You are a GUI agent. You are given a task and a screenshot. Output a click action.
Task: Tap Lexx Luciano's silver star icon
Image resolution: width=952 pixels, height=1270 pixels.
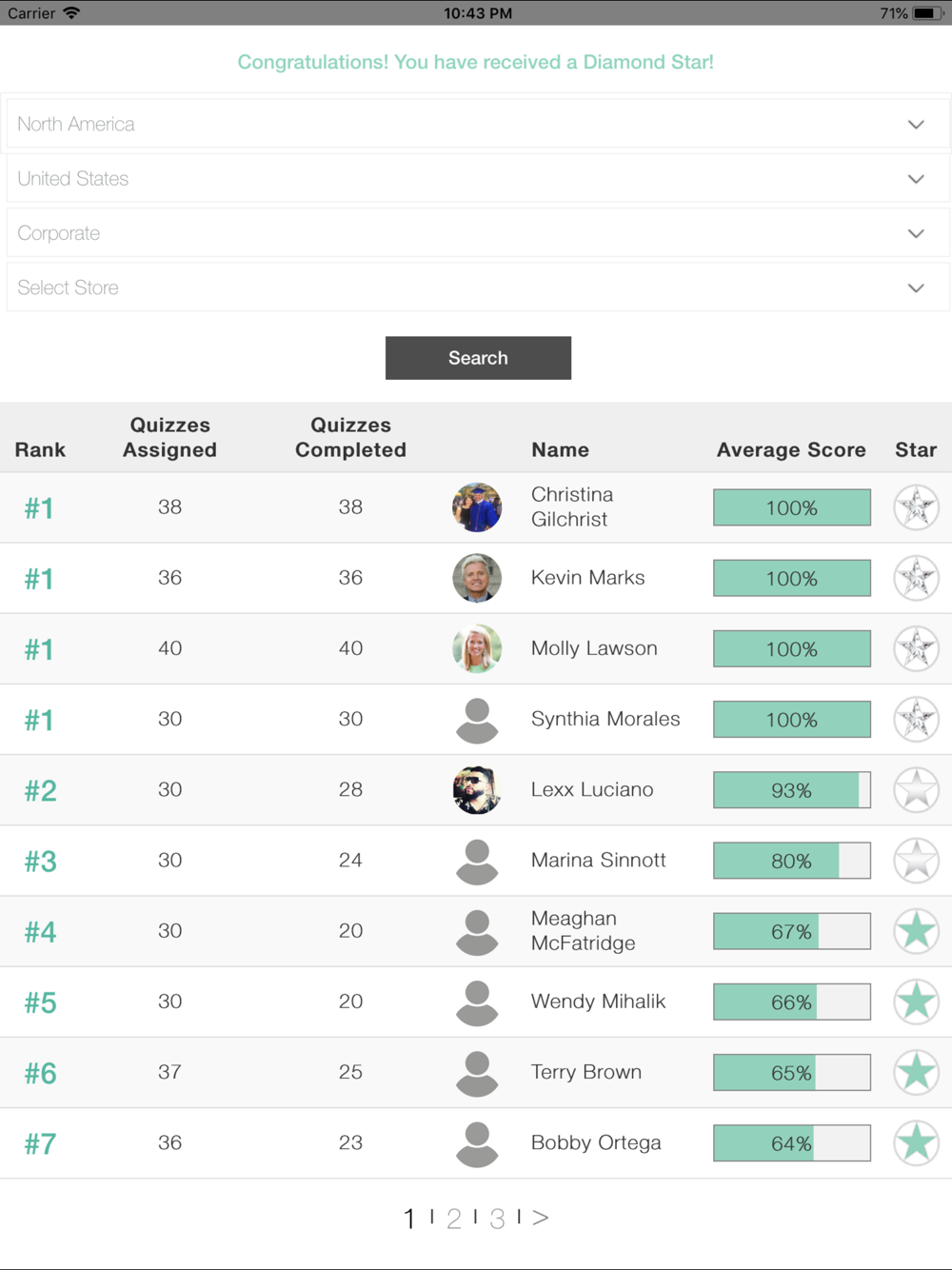[916, 790]
